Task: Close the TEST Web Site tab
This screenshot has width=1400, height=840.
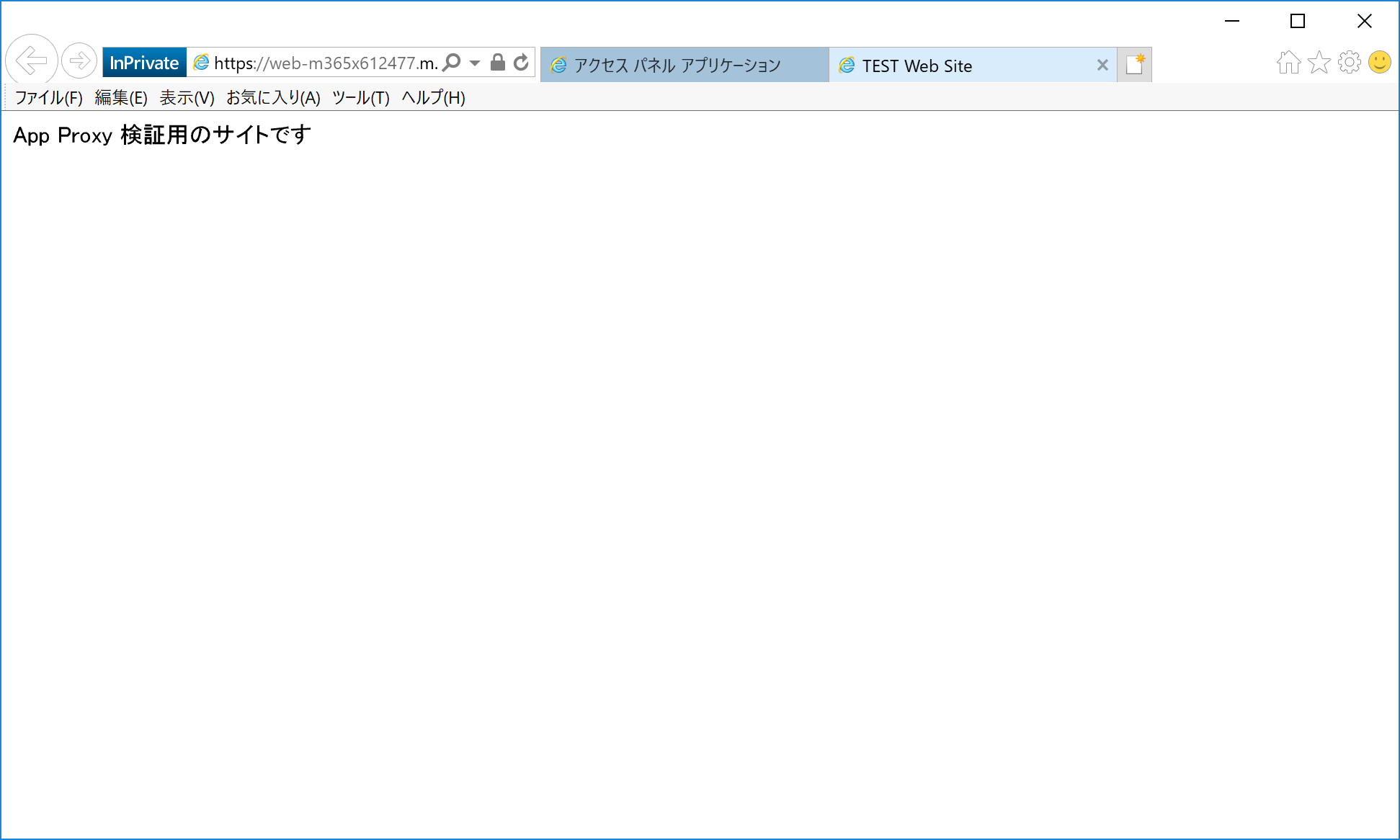Action: (x=1102, y=65)
